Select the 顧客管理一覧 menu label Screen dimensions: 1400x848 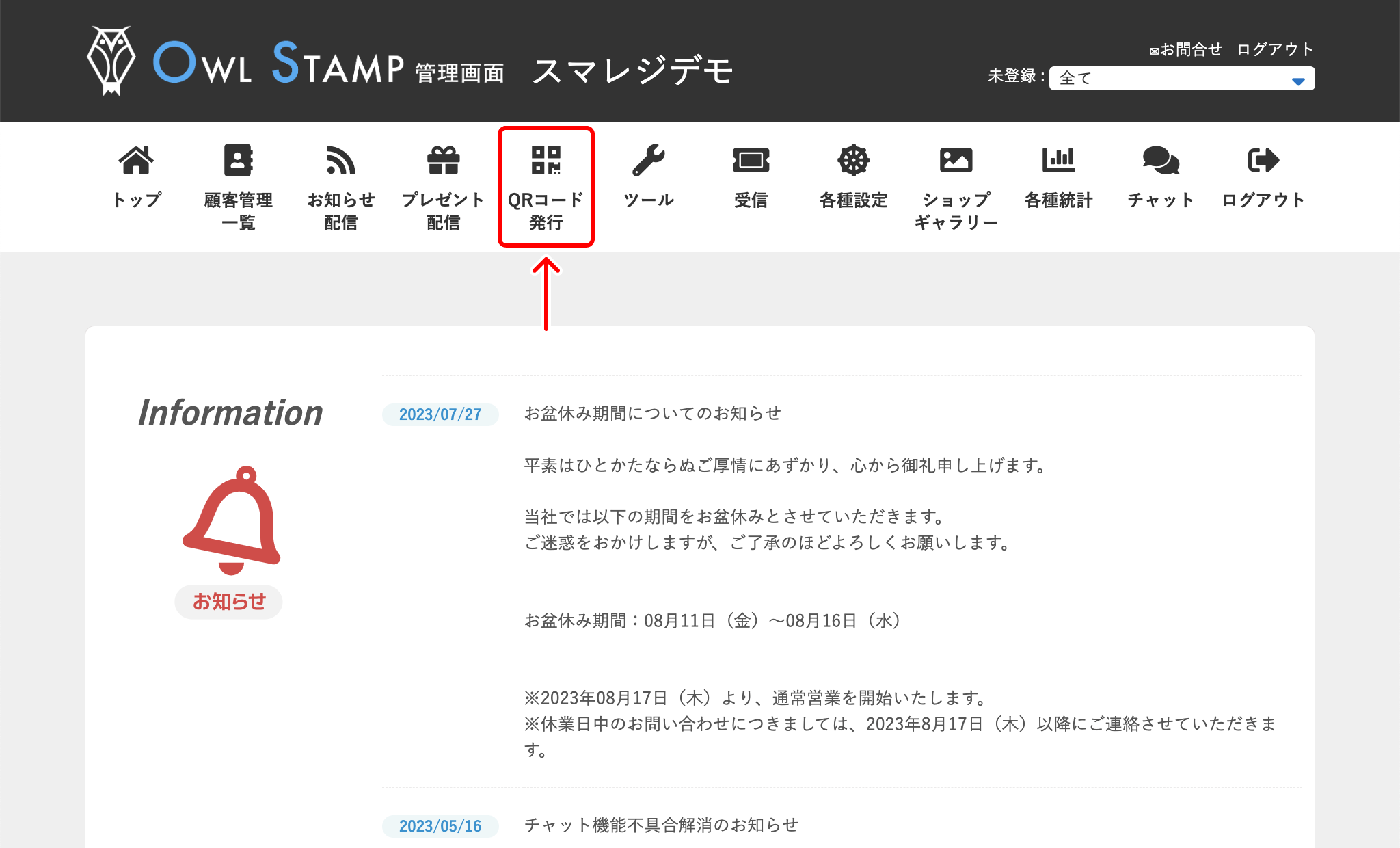coord(239,211)
